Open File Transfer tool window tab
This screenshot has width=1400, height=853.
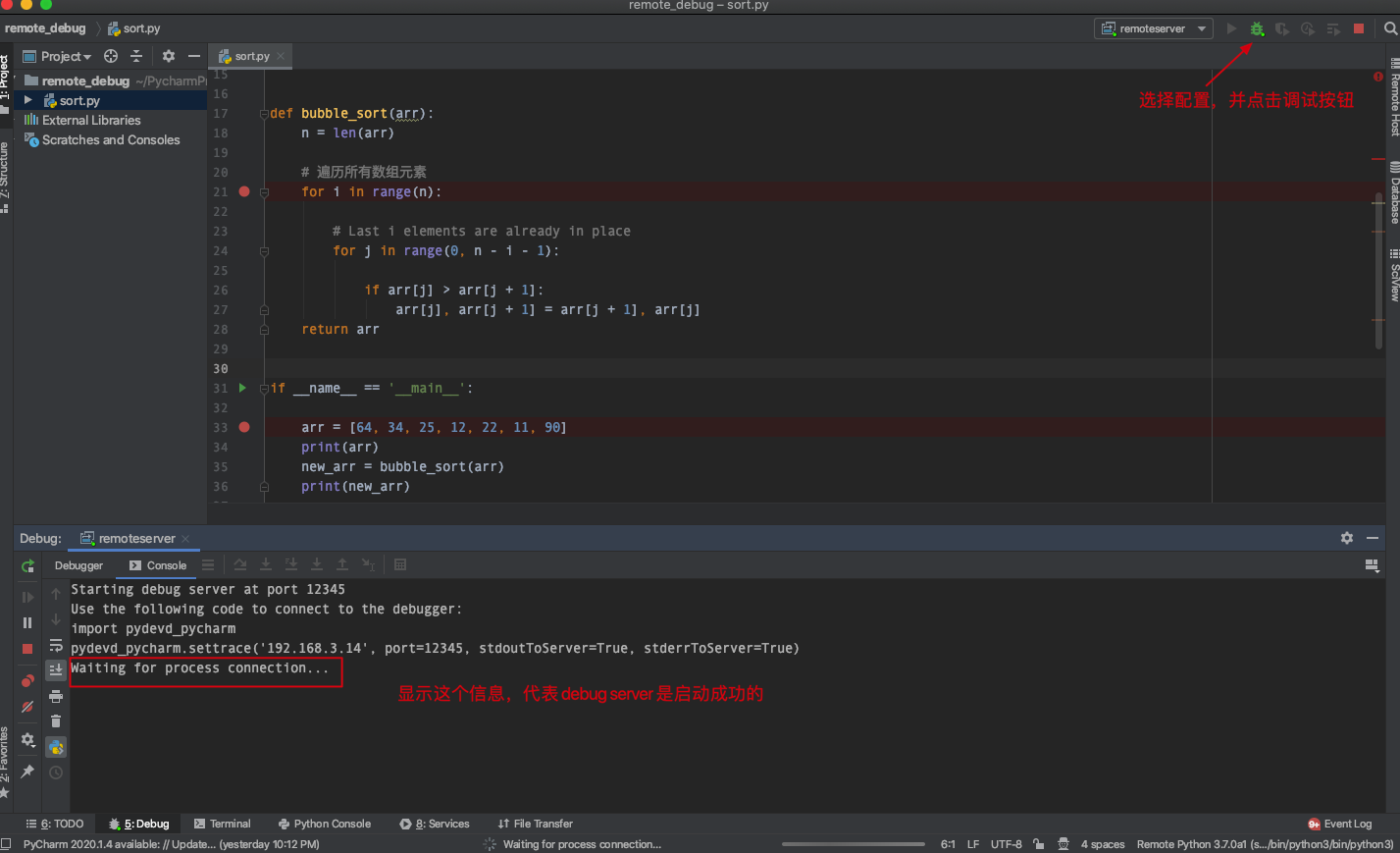click(536, 824)
